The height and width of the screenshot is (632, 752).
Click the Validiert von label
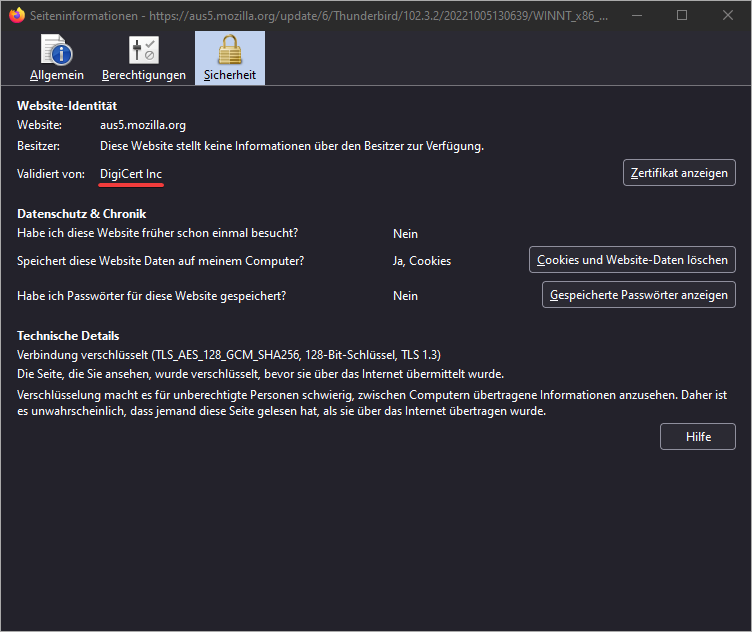(x=51, y=174)
